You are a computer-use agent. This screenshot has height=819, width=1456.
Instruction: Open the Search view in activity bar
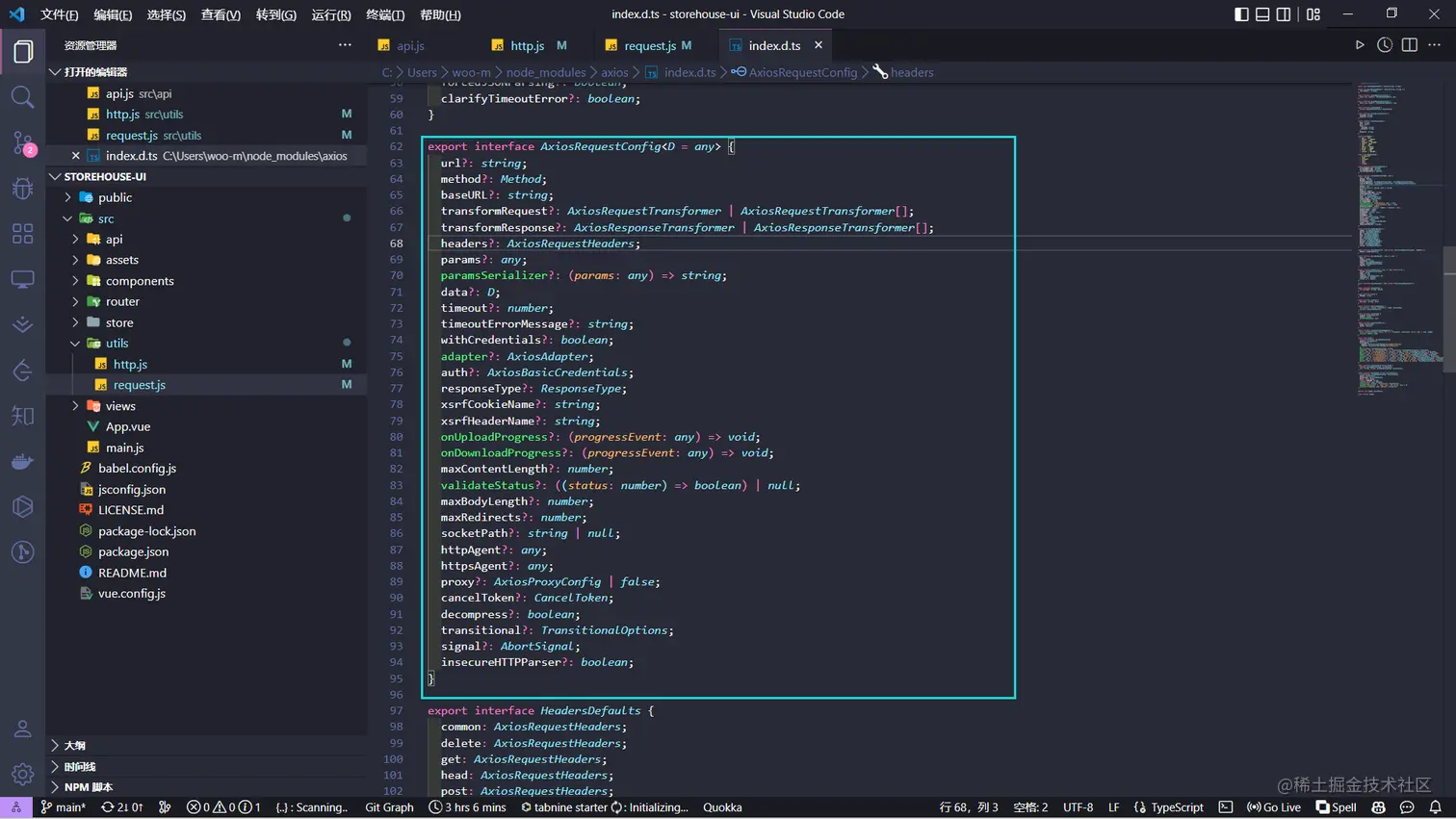click(22, 97)
